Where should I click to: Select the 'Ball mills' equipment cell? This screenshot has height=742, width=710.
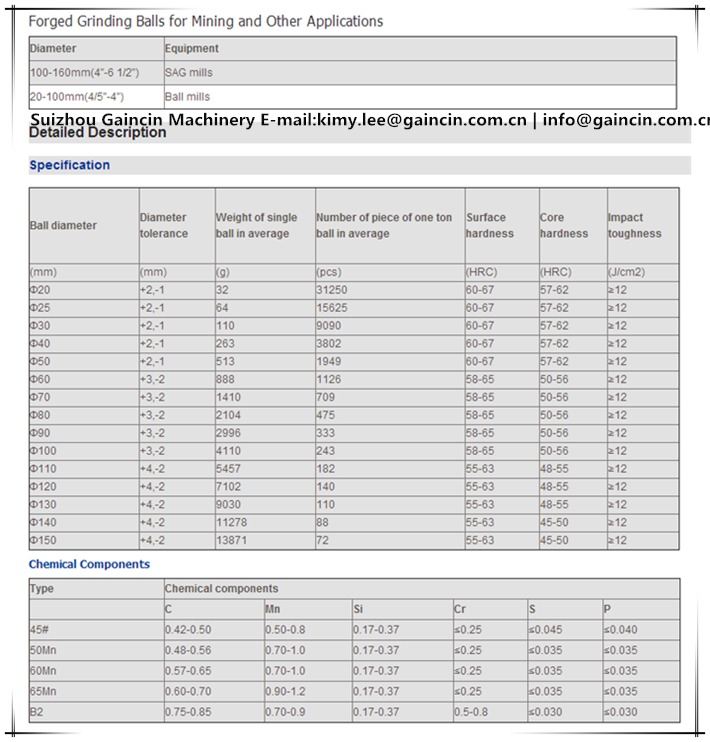[x=187, y=97]
